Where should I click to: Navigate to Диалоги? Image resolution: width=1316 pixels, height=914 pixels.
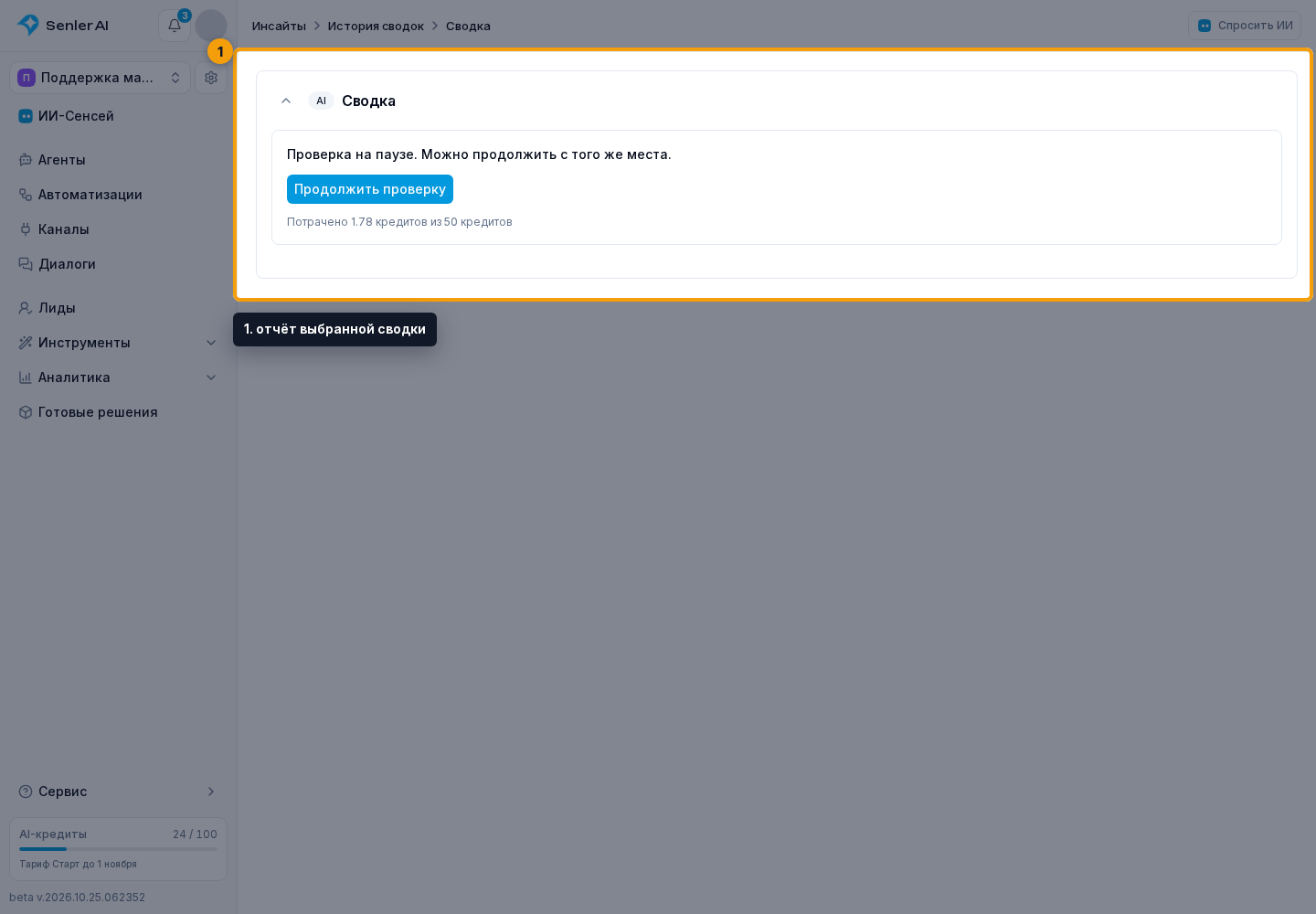pos(118,264)
